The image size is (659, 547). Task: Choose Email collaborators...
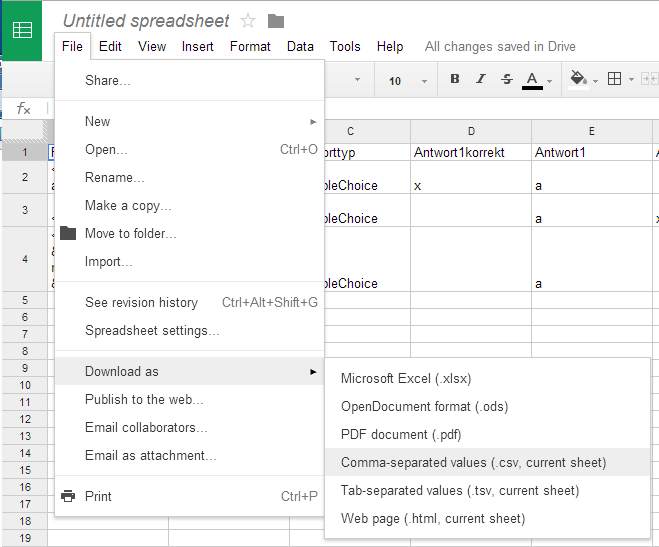190,427
